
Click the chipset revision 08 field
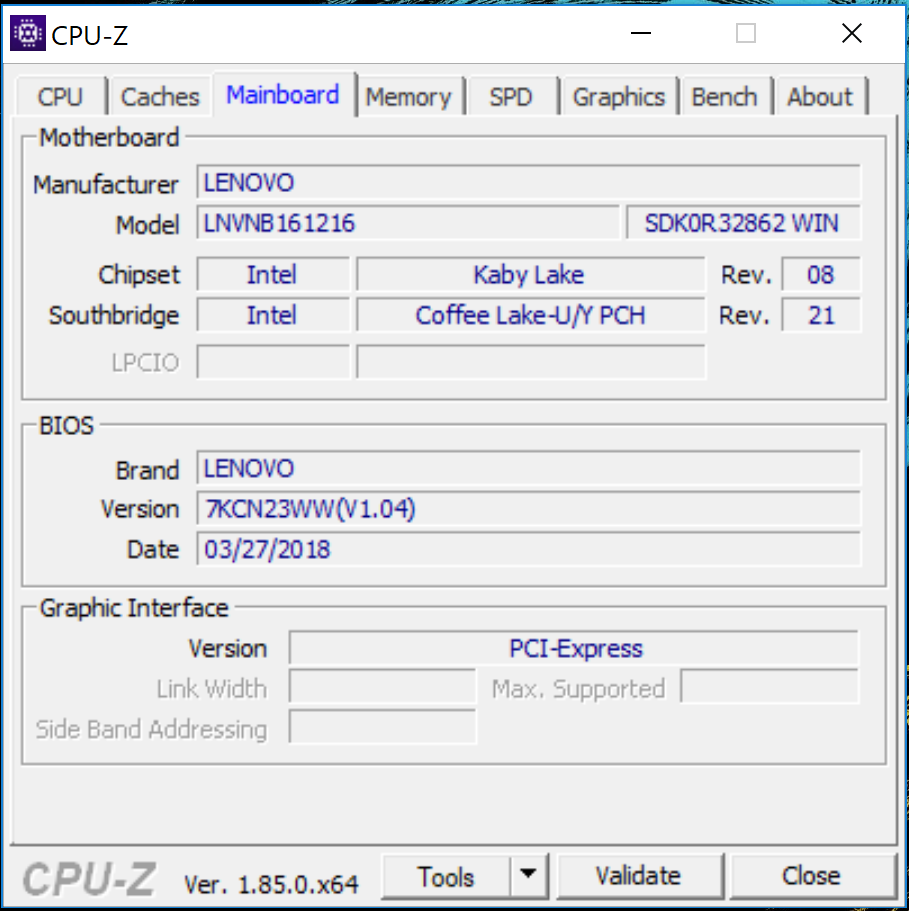click(x=821, y=274)
